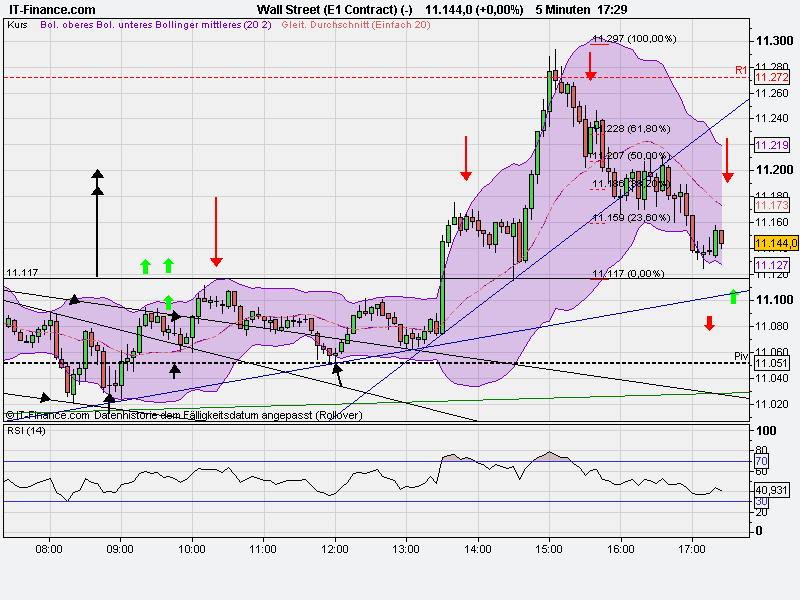Click 11.260 on the price axis
Viewport: 800px width, 600px height.
pos(772,93)
